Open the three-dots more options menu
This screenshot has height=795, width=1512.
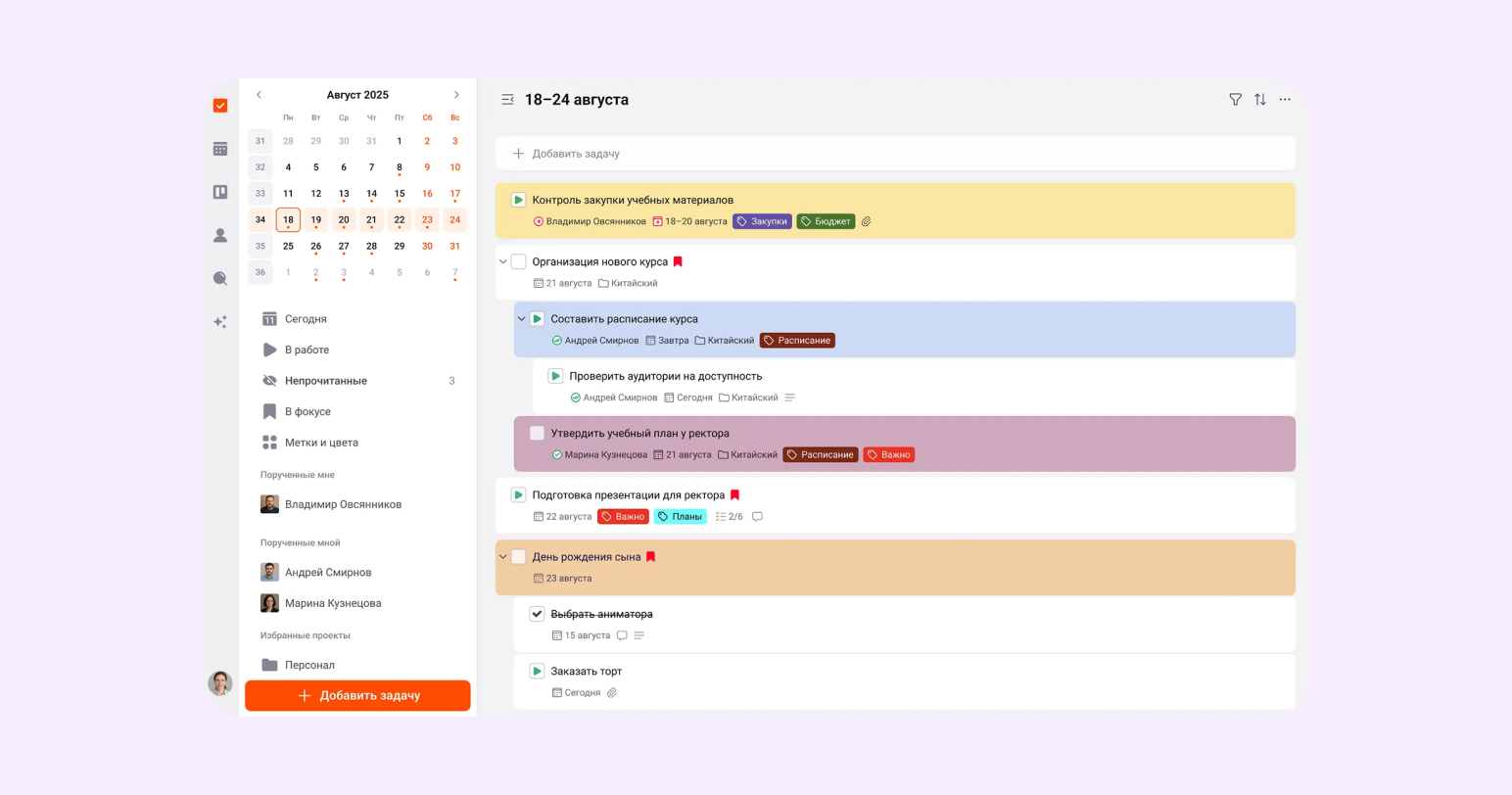pyautogui.click(x=1285, y=100)
